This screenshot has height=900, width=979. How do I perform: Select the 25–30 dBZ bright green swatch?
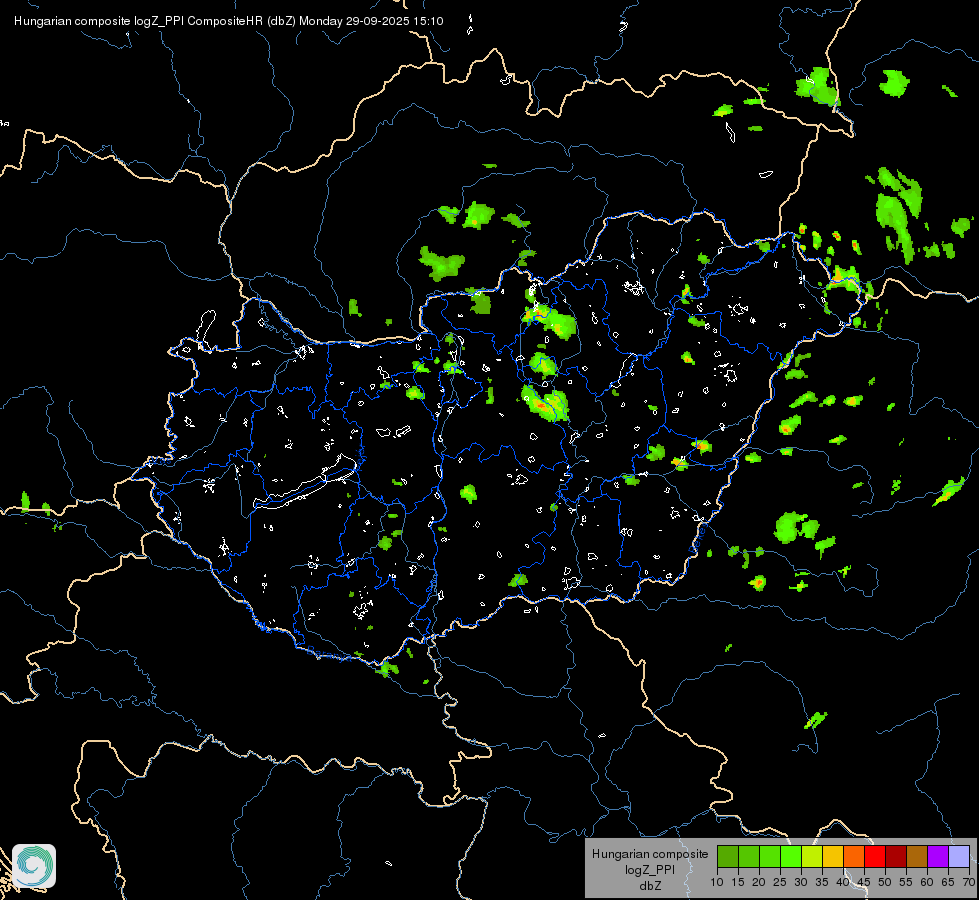click(791, 856)
